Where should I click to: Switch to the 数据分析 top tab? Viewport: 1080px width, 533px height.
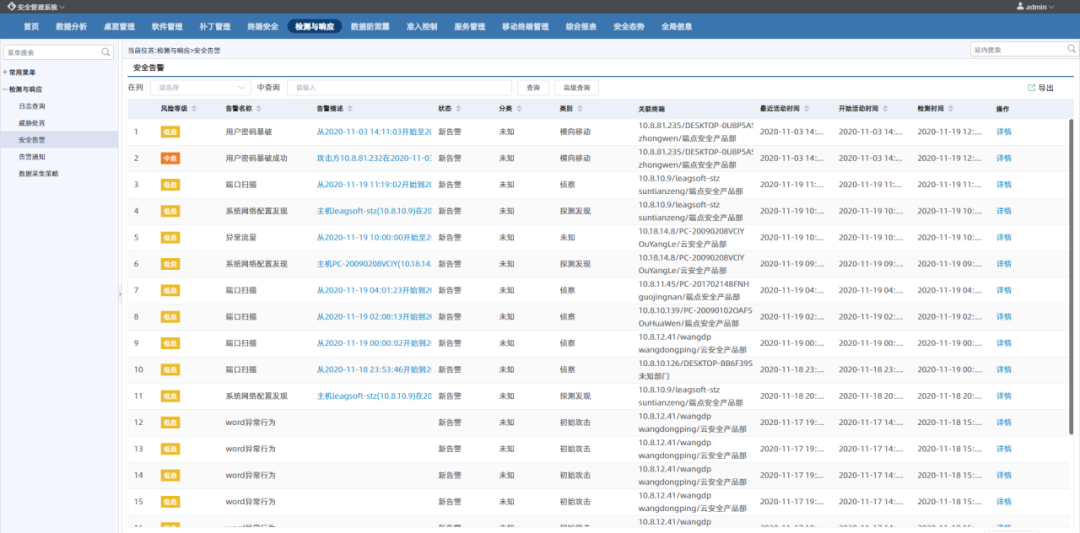(71, 27)
